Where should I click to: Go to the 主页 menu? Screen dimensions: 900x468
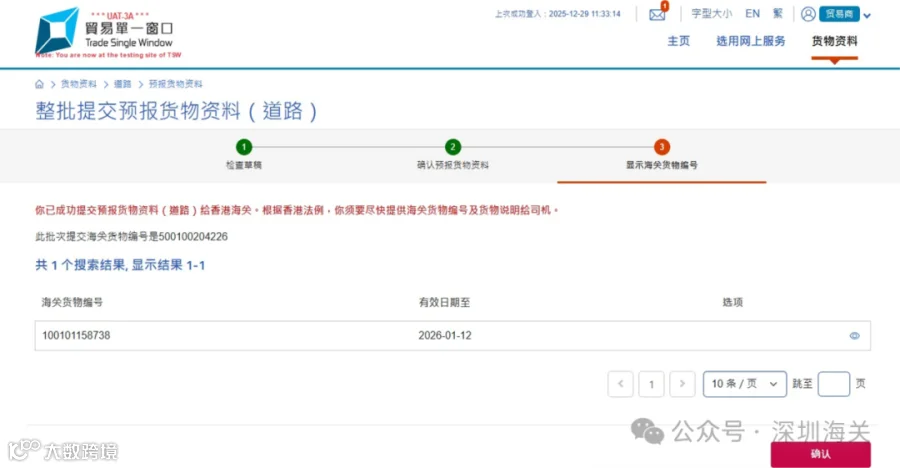pyautogui.click(x=678, y=41)
